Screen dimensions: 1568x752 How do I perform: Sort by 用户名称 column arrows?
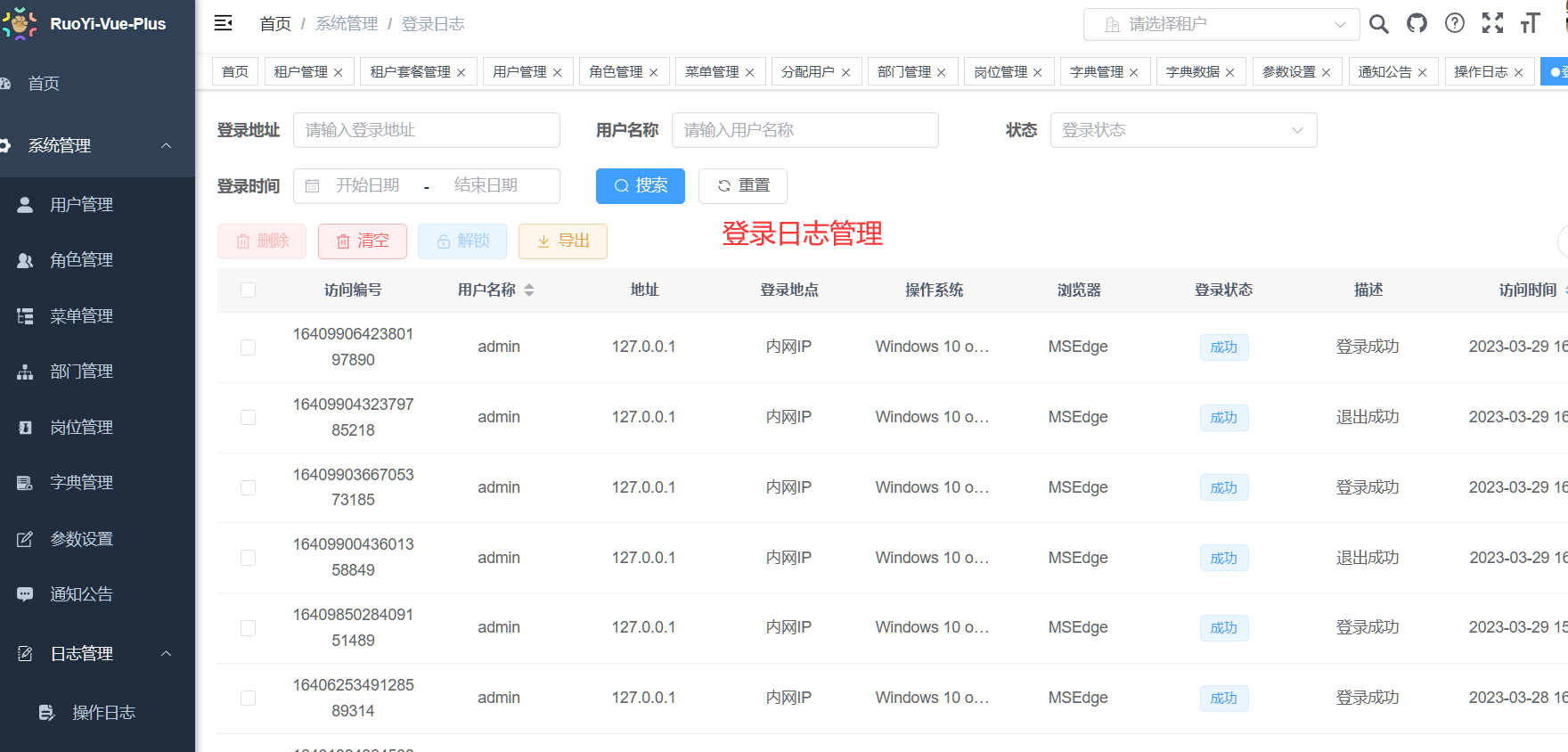pyautogui.click(x=529, y=290)
